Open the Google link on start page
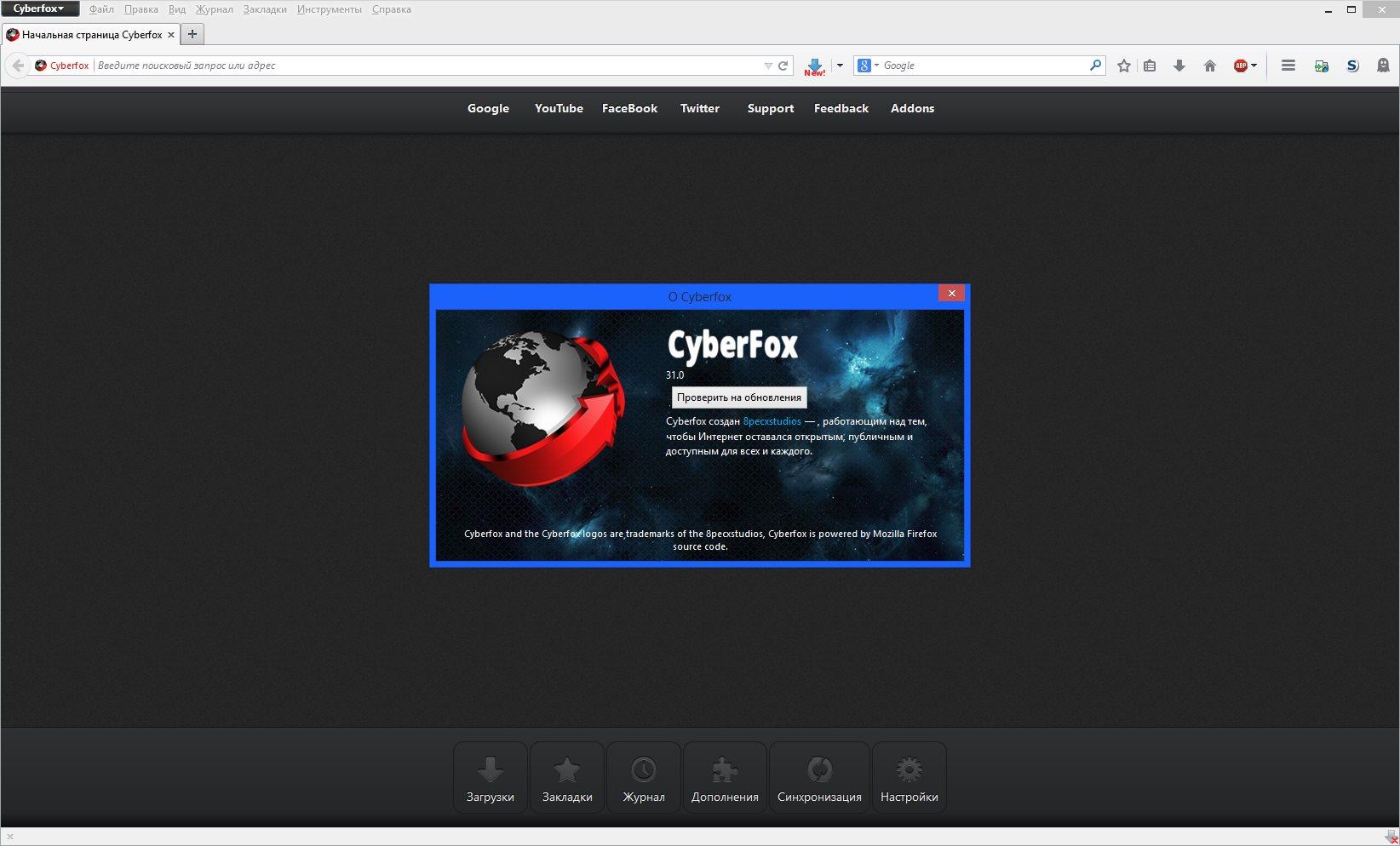Screen dimensions: 1400x846 pyautogui.click(x=488, y=108)
